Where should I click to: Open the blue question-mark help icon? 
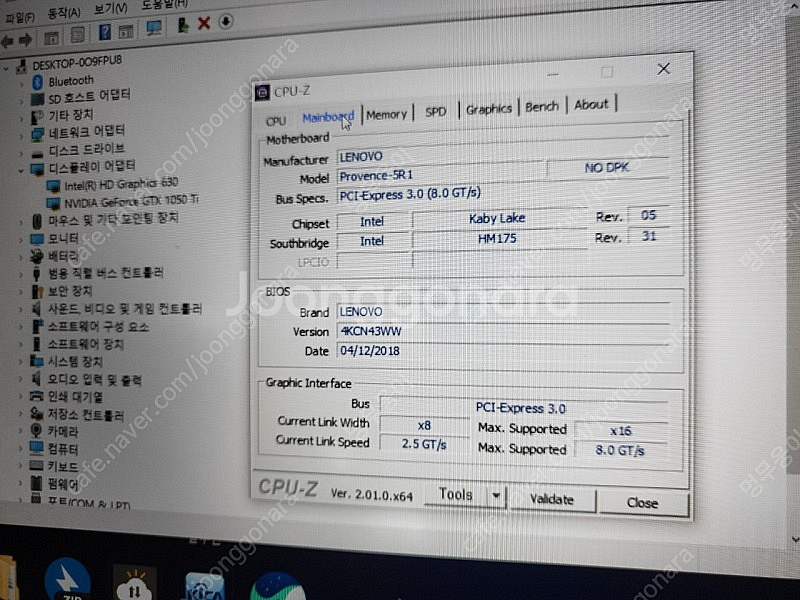104,33
